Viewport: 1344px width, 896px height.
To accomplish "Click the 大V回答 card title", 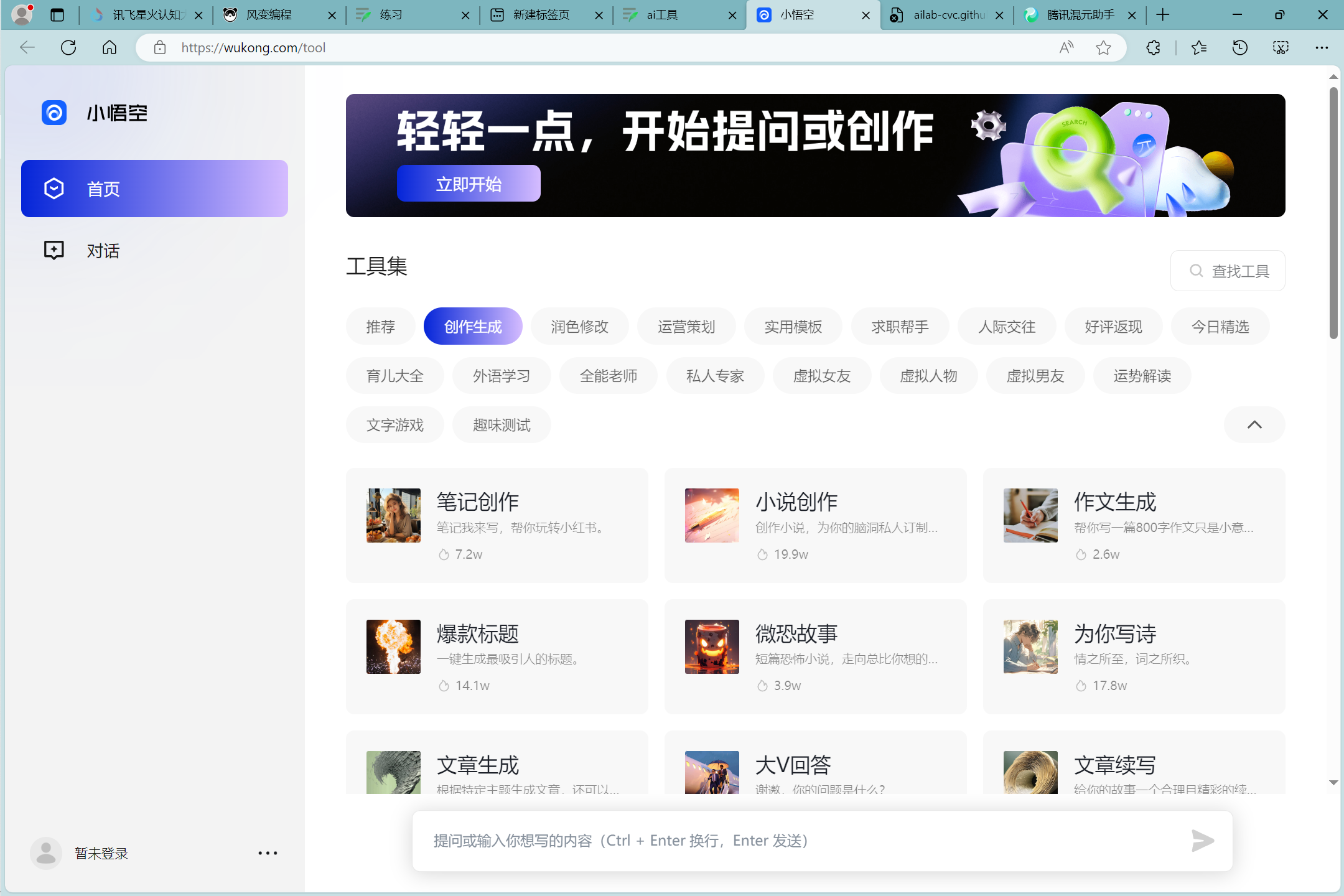I will click(793, 765).
